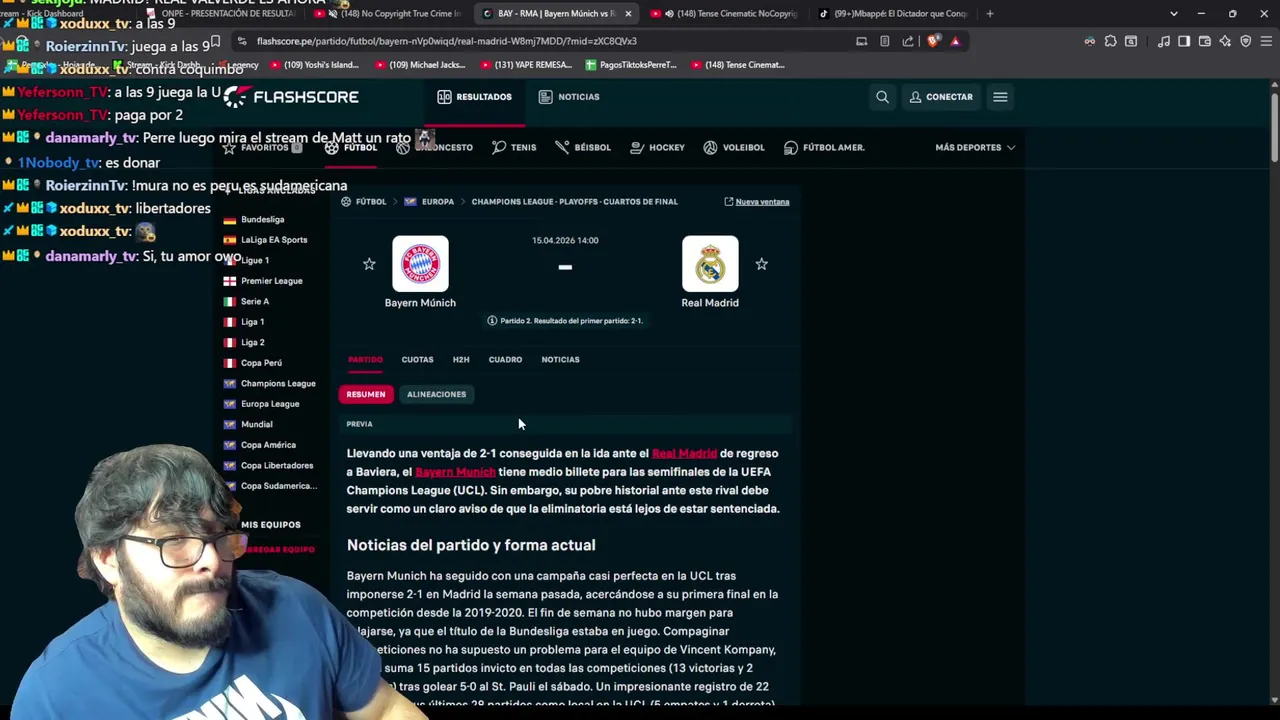The image size is (1280, 720).
Task: Switch to Tense Cinematic YouTube tab
Action: click(723, 14)
